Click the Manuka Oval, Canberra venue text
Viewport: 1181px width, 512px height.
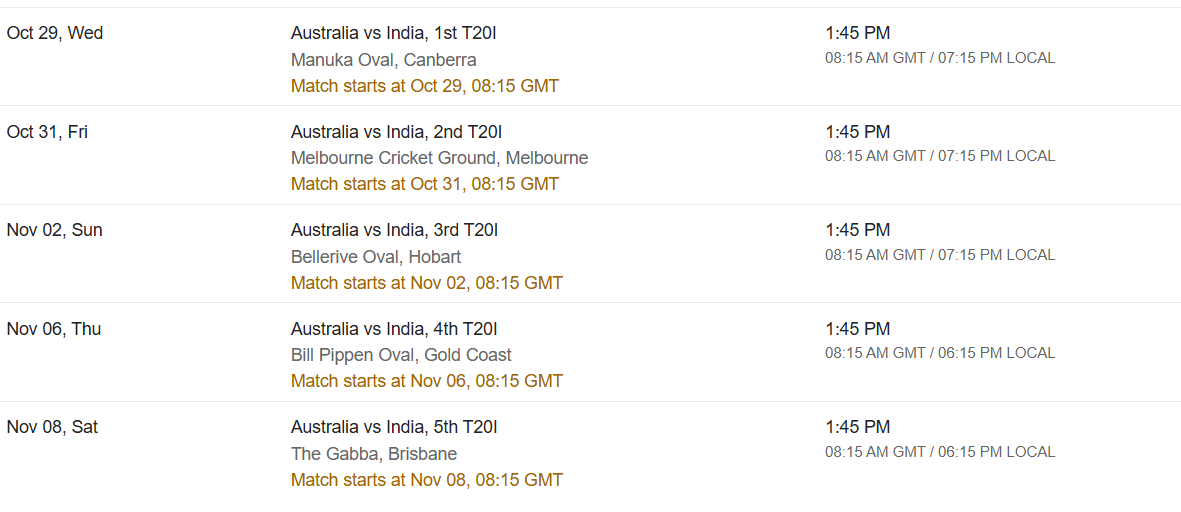383,59
